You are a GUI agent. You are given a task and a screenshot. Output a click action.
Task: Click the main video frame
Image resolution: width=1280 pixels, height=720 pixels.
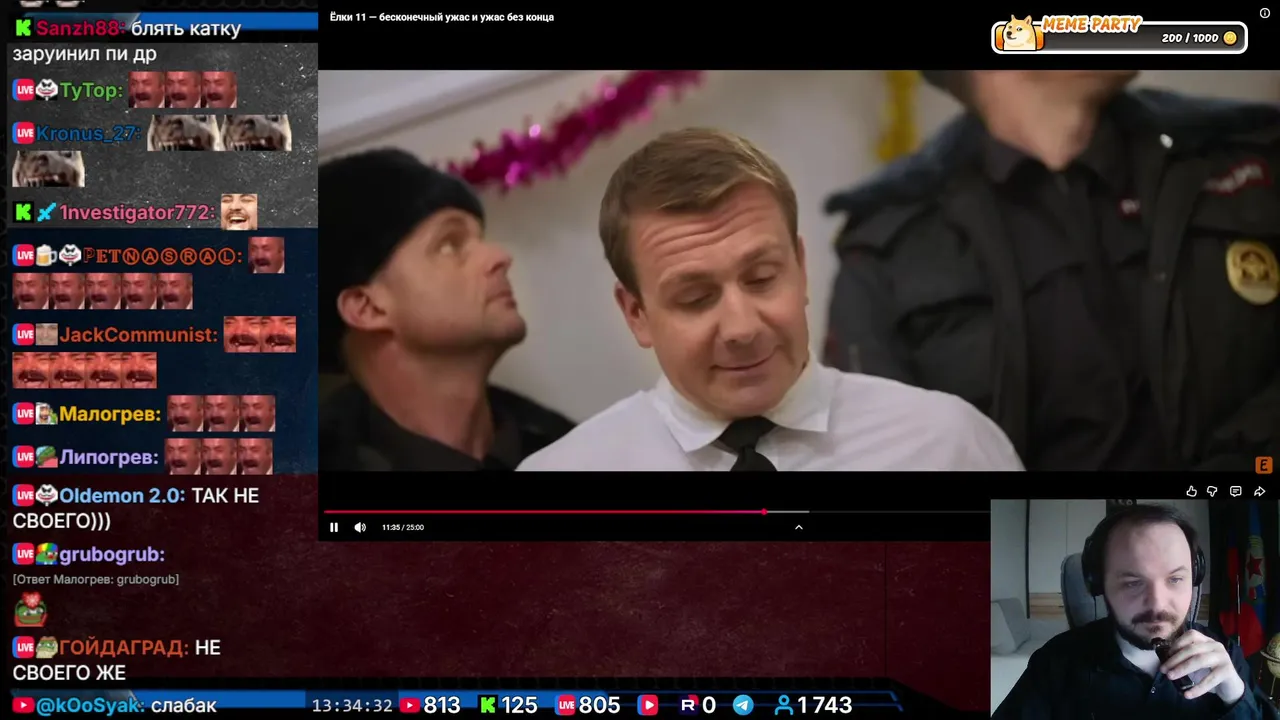point(799,270)
